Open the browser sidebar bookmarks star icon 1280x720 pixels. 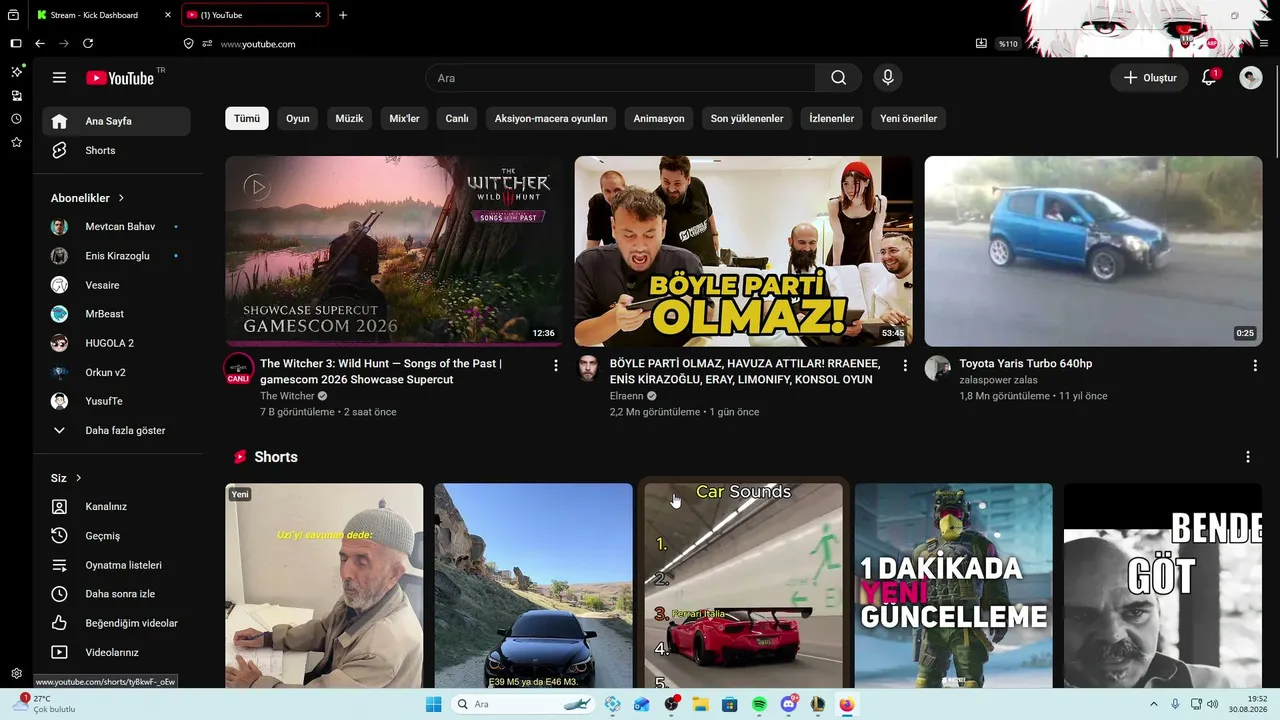(x=16, y=142)
